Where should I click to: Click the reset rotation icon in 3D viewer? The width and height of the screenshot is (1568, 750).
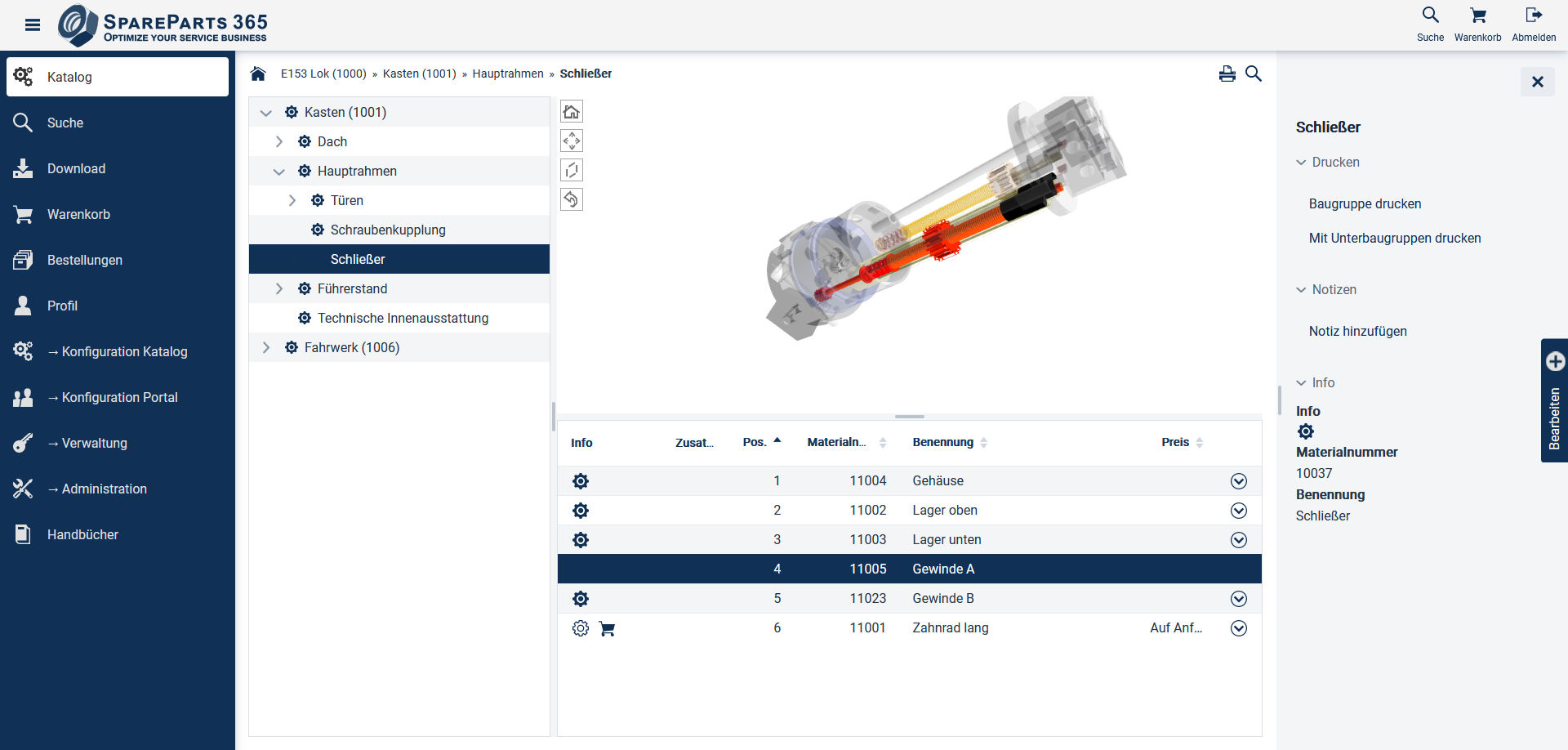click(x=572, y=200)
